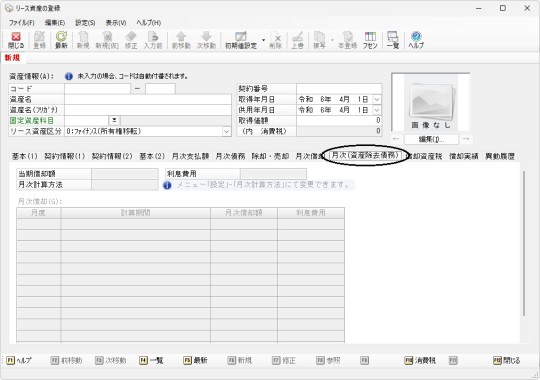This screenshot has height=380, width=540.
Task: Click the F10 消費税 function button
Action: [x=420, y=360]
